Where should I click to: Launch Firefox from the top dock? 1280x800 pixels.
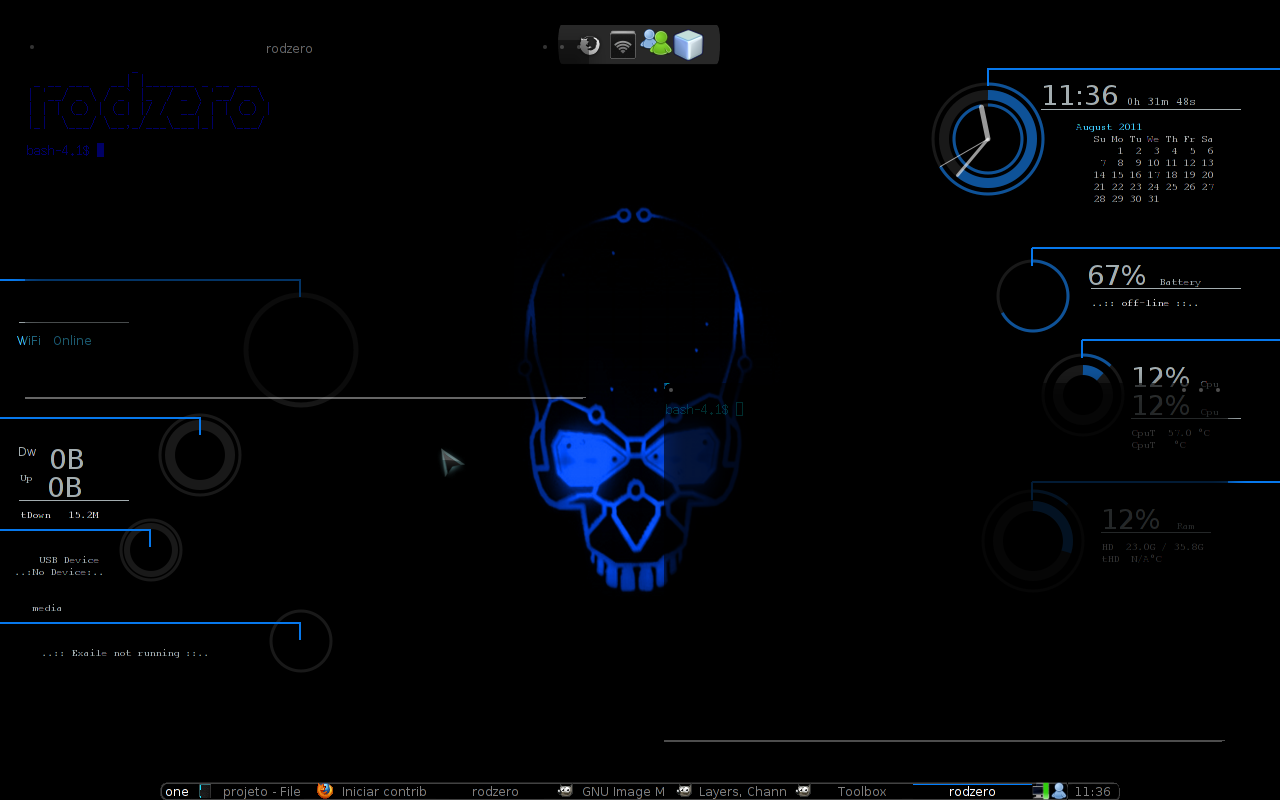(590, 45)
